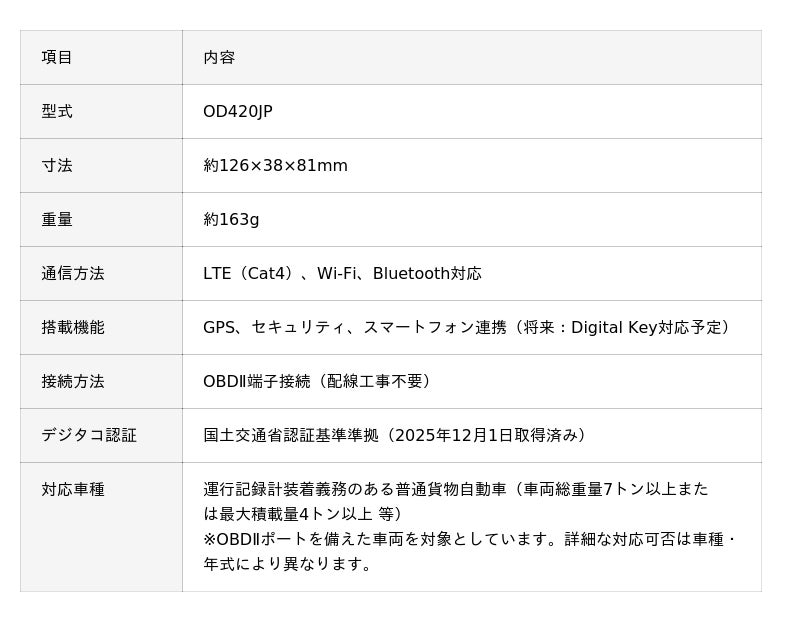This screenshot has height=622, width=800.
Task: Select the 型式 row label
Action: pyautogui.click(x=57, y=112)
